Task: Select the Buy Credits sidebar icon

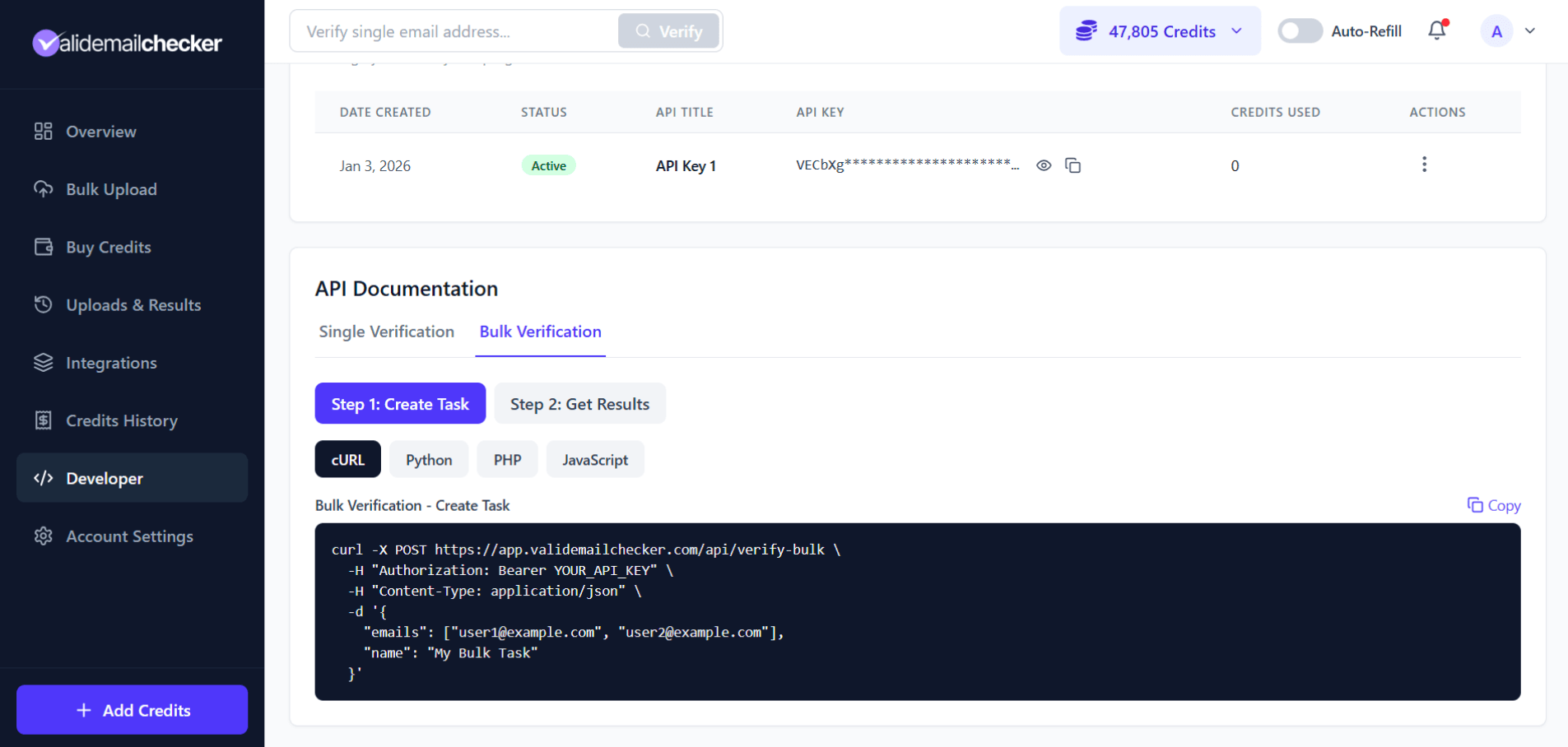Action: 43,246
